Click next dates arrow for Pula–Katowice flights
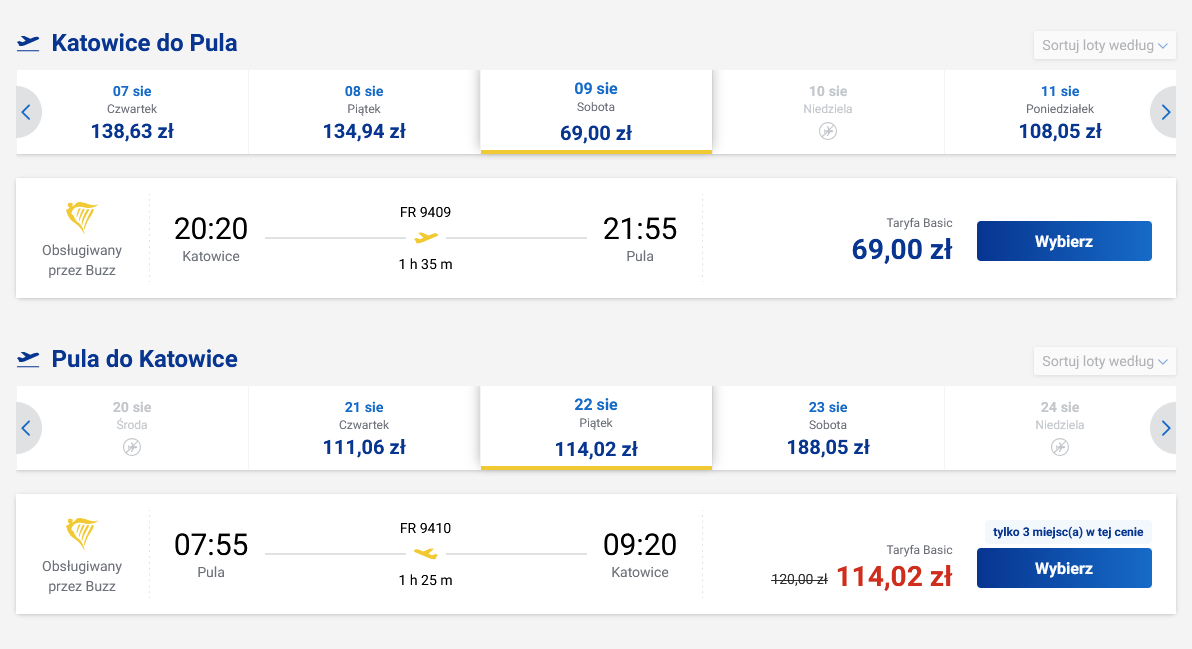The height and width of the screenshot is (649, 1192). coord(1164,428)
